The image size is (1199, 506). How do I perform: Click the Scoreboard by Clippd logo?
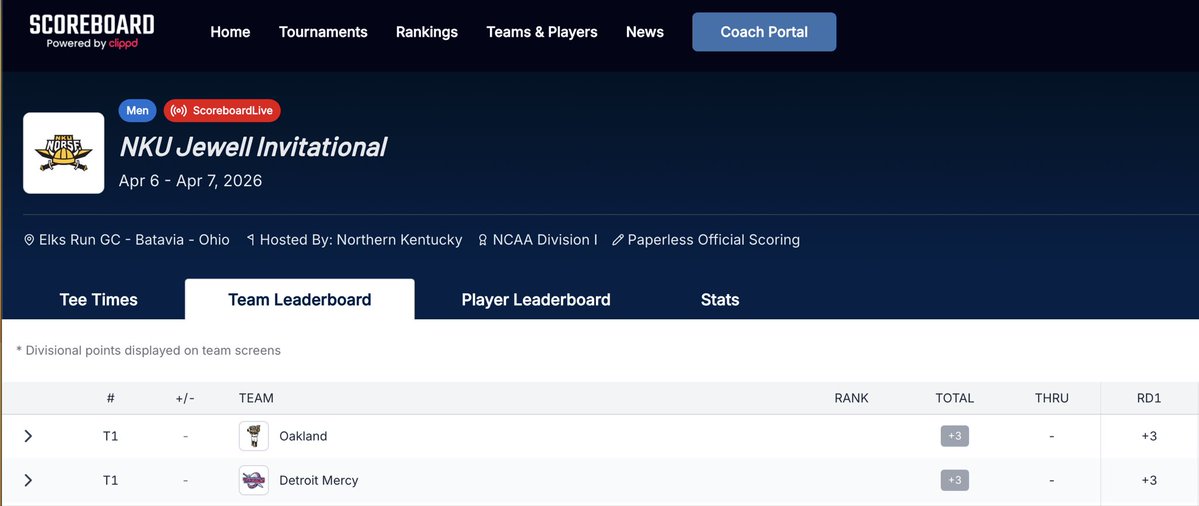[x=92, y=31]
